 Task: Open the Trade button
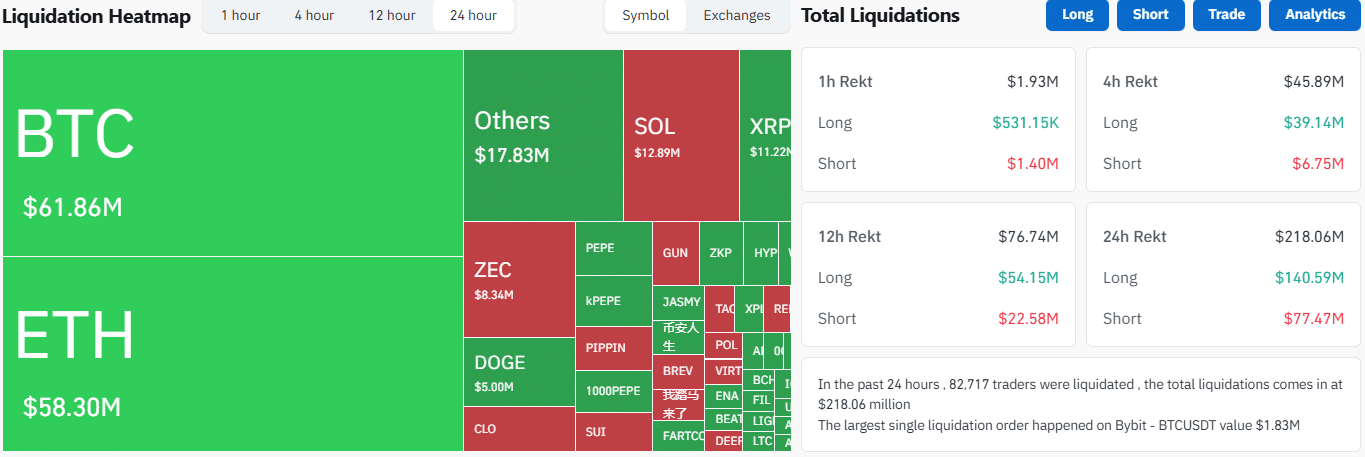[1226, 15]
